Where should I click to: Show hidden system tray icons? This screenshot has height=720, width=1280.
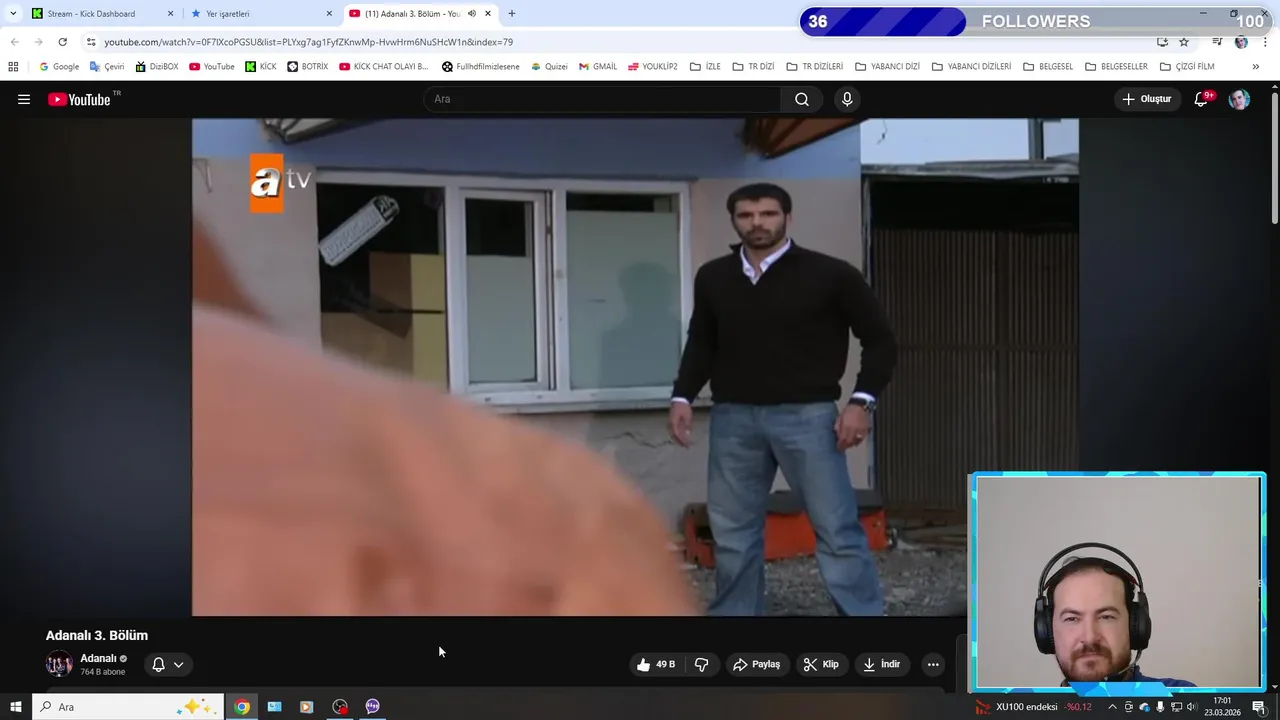(x=1112, y=707)
